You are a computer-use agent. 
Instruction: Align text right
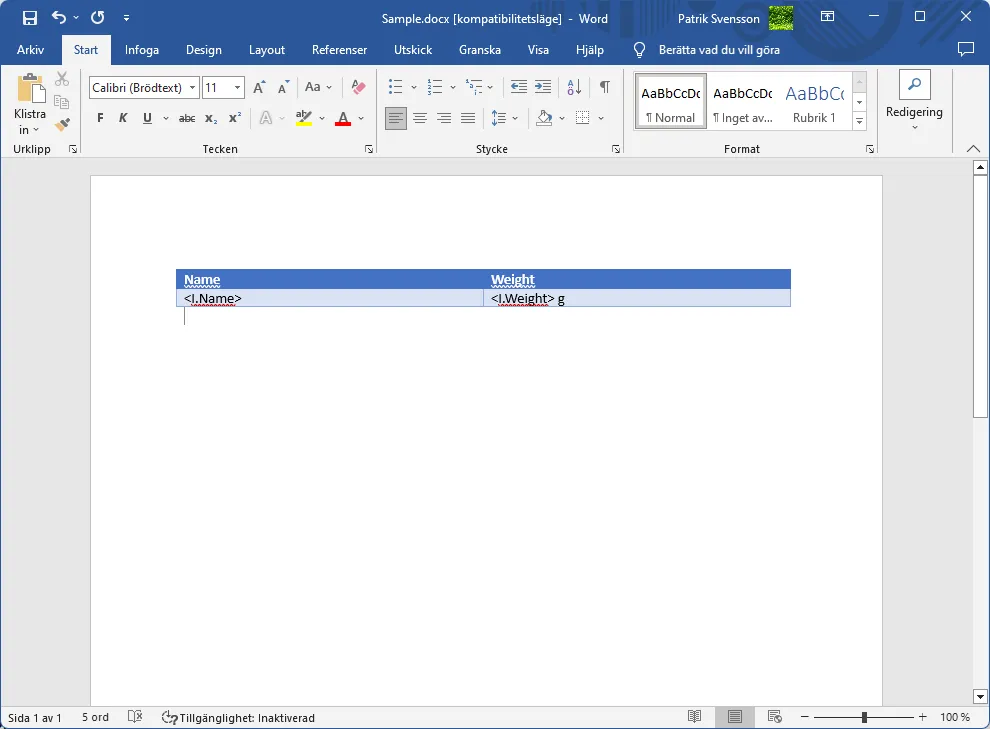point(444,118)
